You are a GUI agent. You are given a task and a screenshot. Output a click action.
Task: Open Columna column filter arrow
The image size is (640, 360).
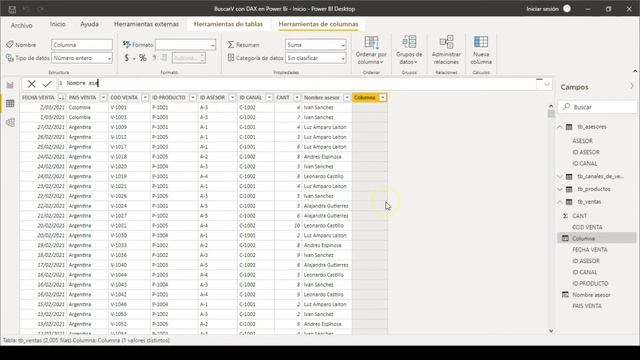383,98
